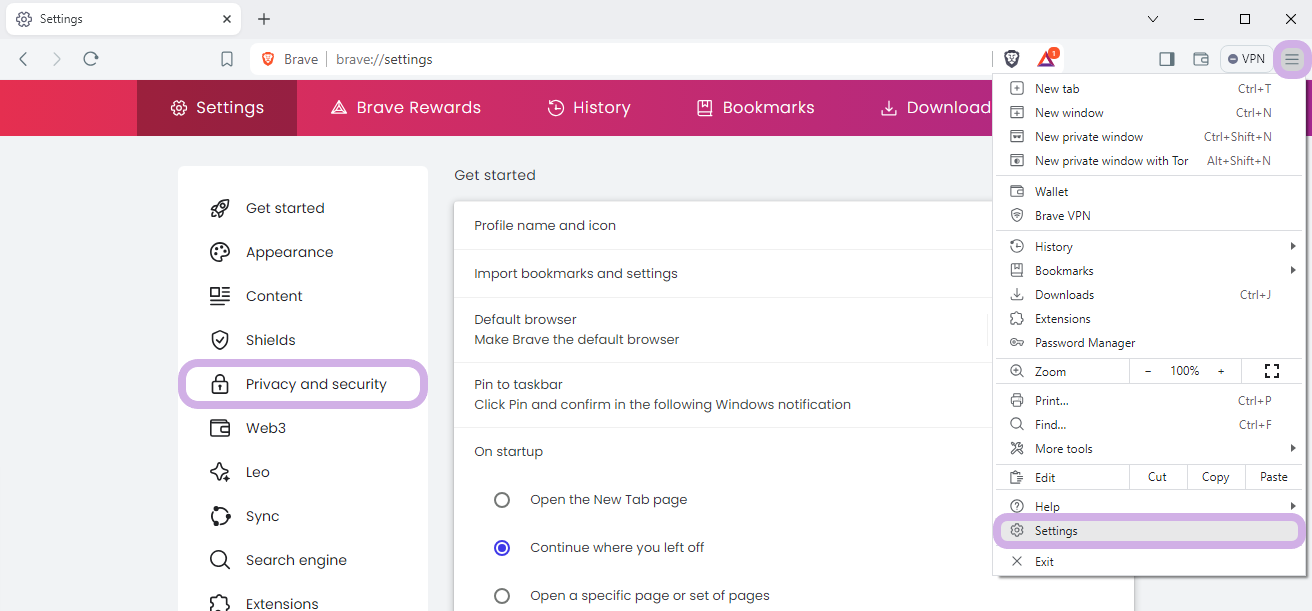Click the VPN button in toolbar
Screen dimensions: 1312x611
1246,59
